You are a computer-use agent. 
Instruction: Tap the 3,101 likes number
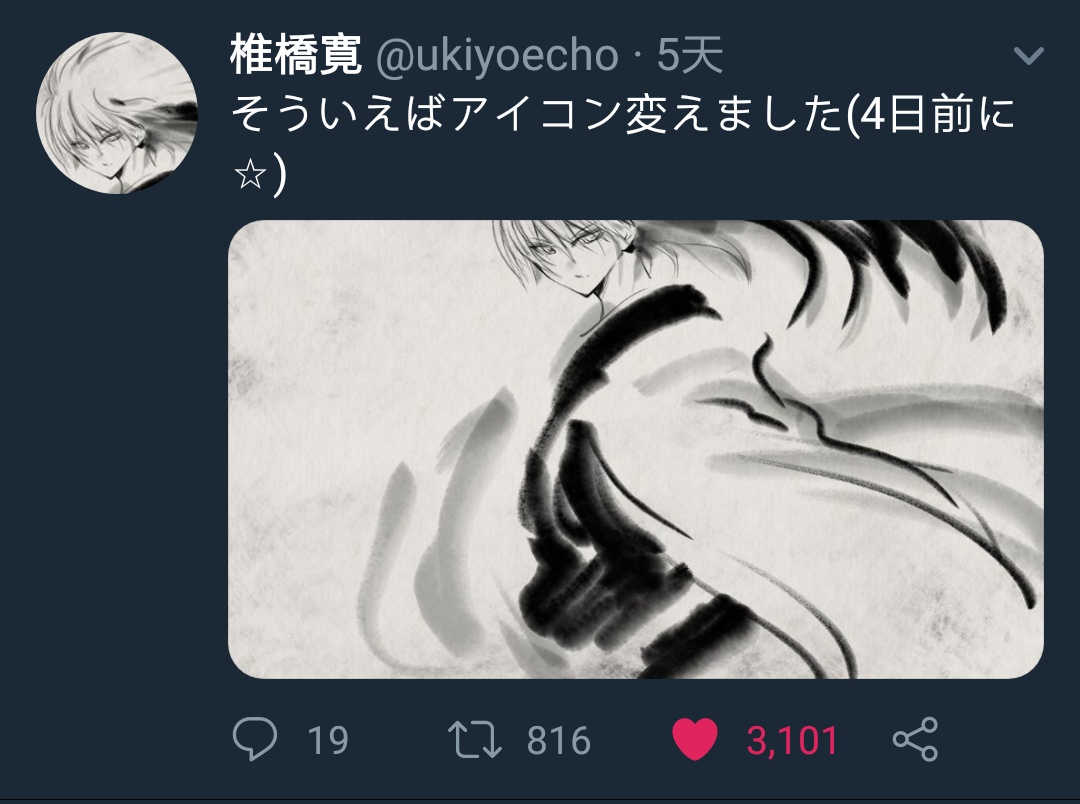point(792,741)
